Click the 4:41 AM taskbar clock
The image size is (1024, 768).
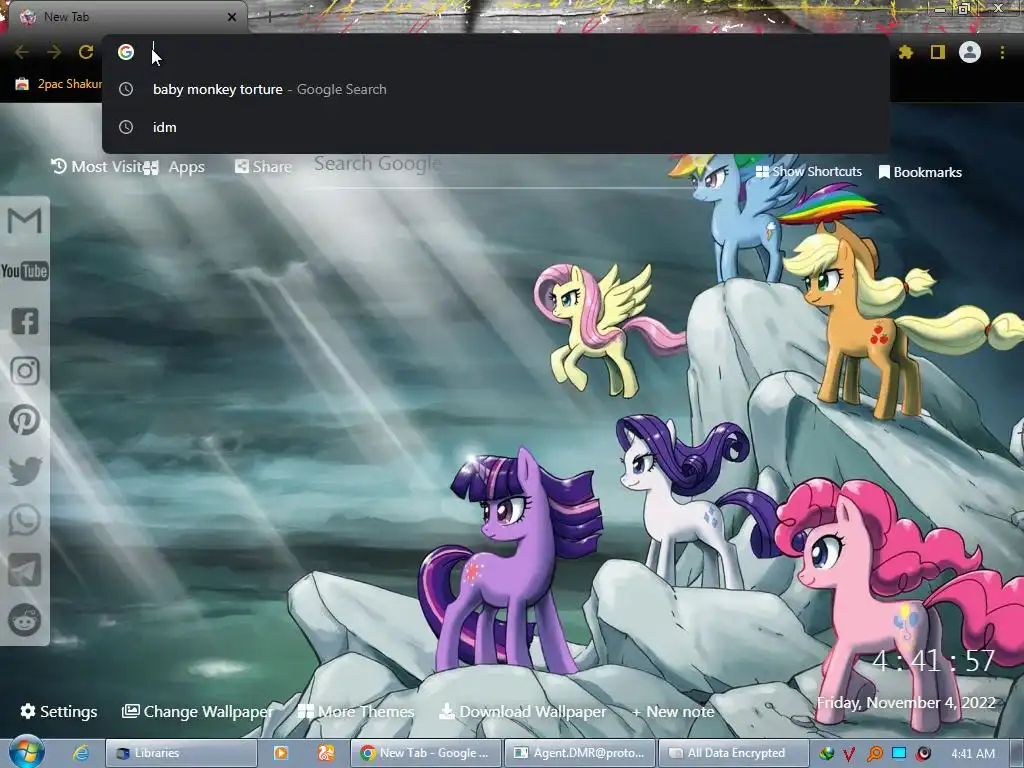click(x=973, y=754)
